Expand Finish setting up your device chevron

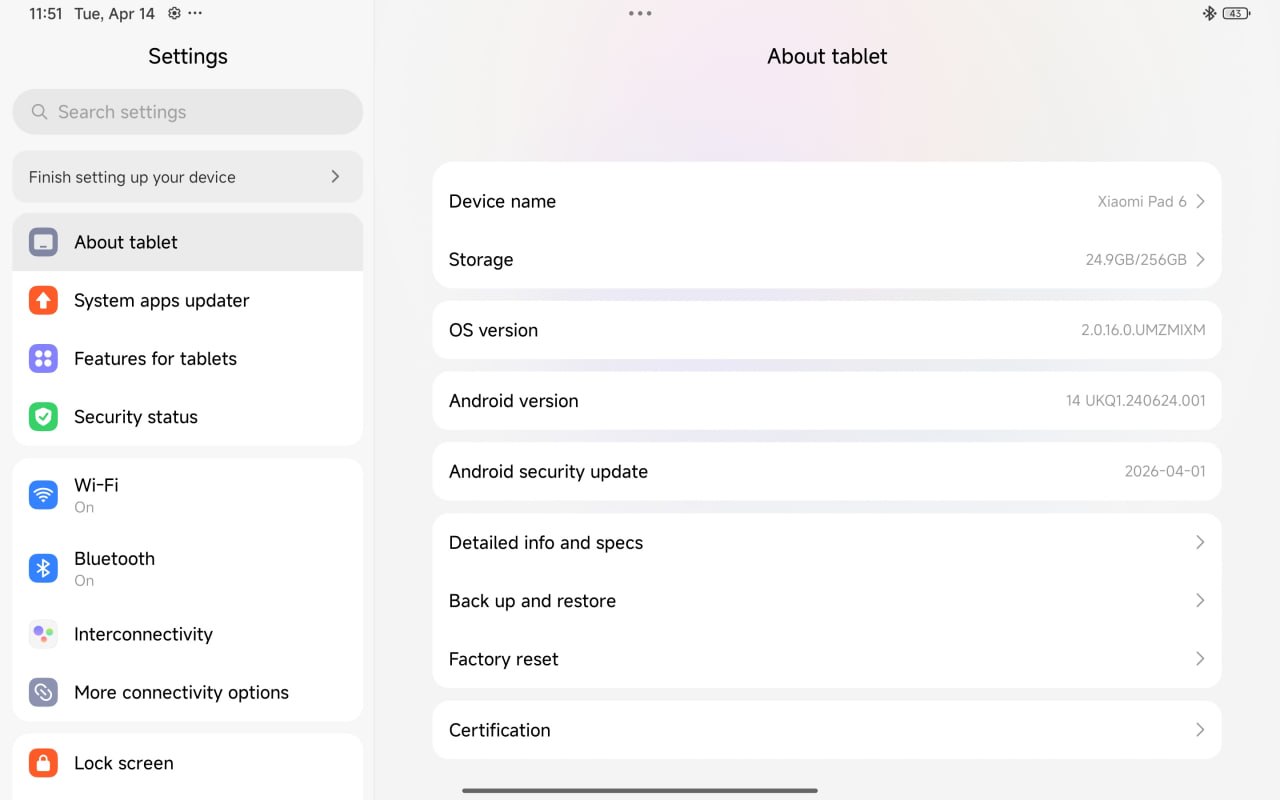click(x=335, y=176)
